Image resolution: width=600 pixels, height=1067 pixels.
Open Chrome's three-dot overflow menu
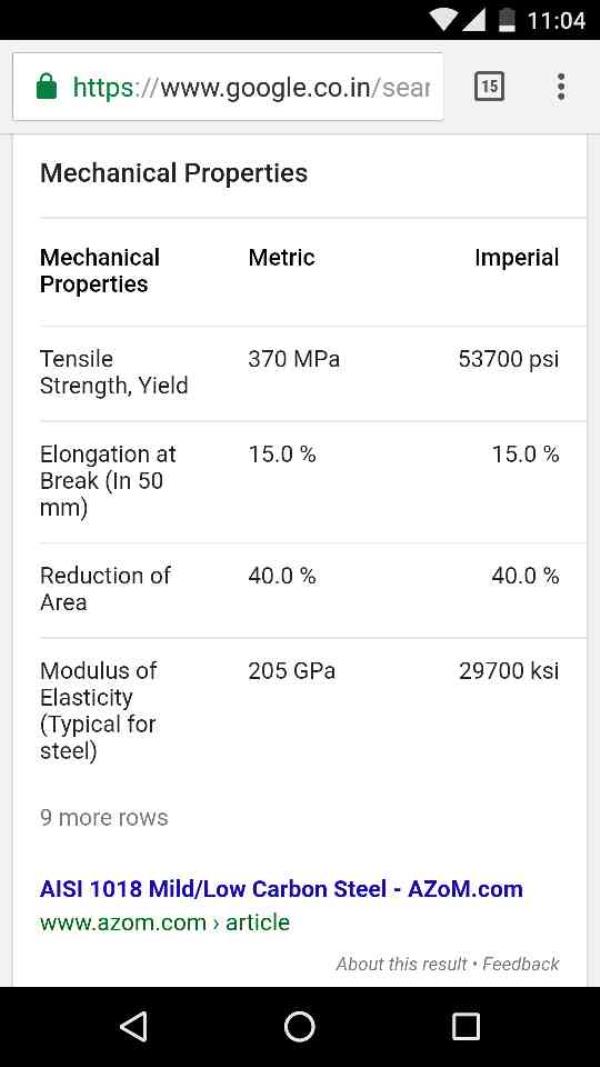[561, 87]
